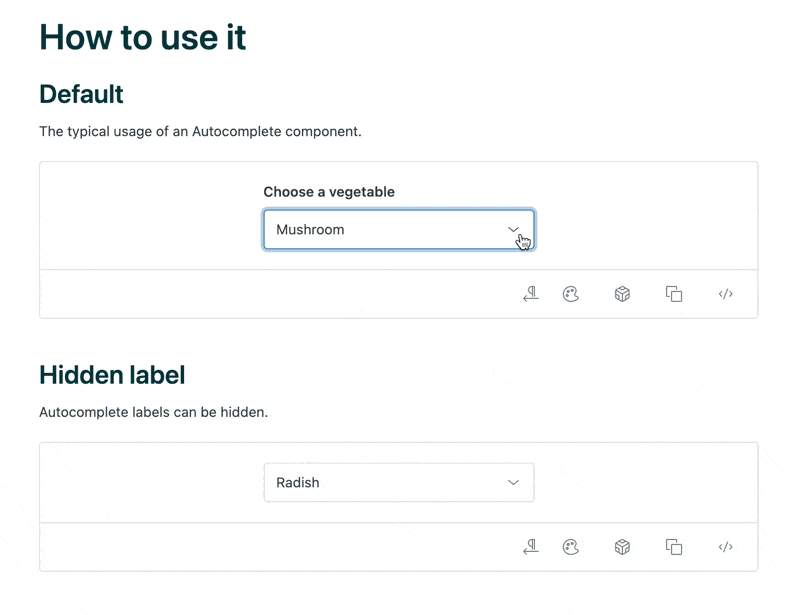This screenshot has width=800, height=615.
Task: Click the 'Hidden label' section heading
Action: tap(112, 375)
